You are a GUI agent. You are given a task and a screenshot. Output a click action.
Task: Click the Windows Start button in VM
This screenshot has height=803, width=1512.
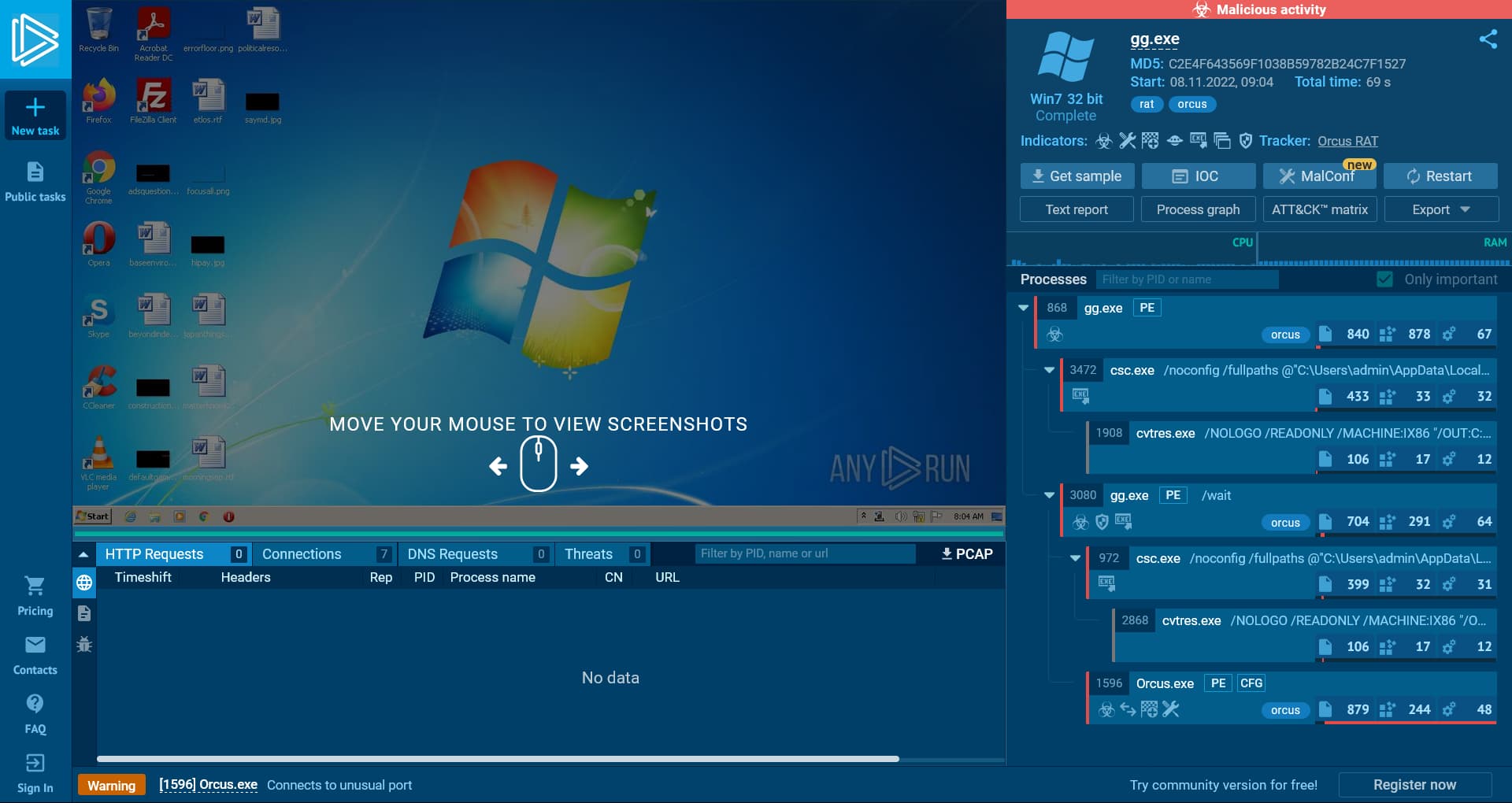point(93,516)
